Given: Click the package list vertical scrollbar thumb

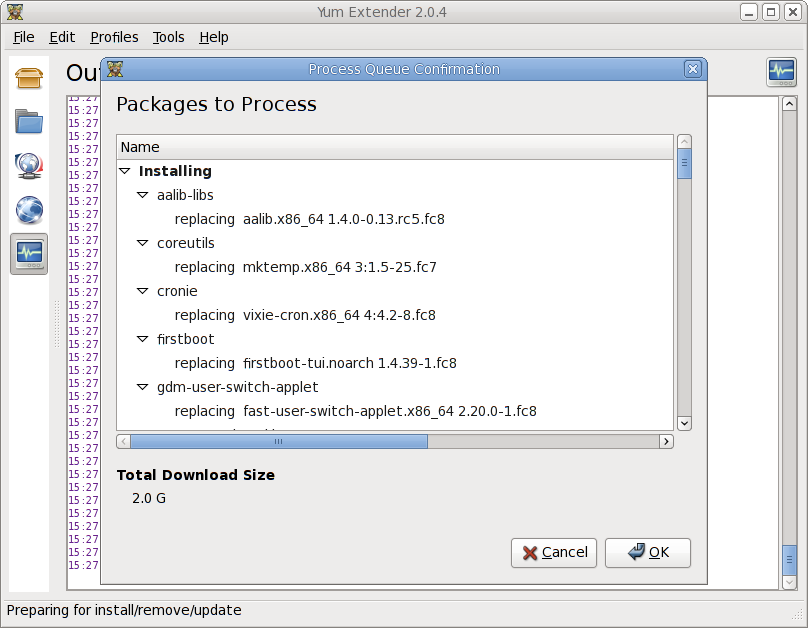Looking at the screenshot, I should click(684, 163).
